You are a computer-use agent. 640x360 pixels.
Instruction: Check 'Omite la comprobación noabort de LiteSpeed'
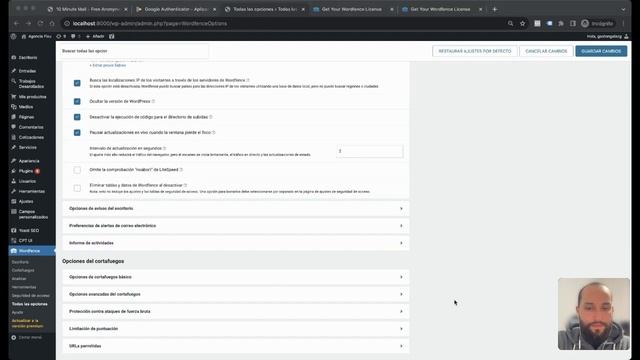[x=77, y=170]
